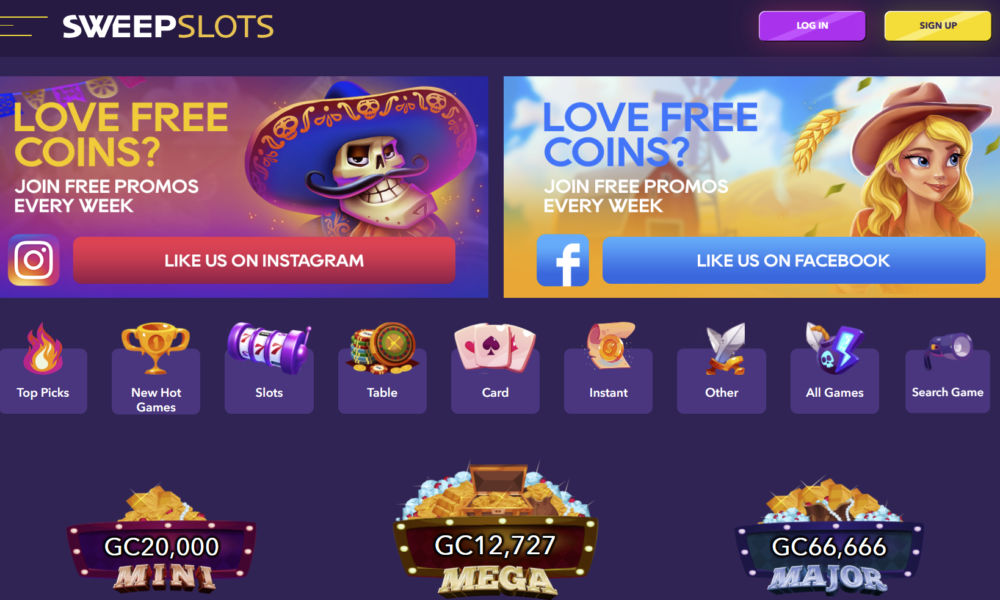Open the hamburger menu icon
1000x600 pixels.
click(23, 26)
